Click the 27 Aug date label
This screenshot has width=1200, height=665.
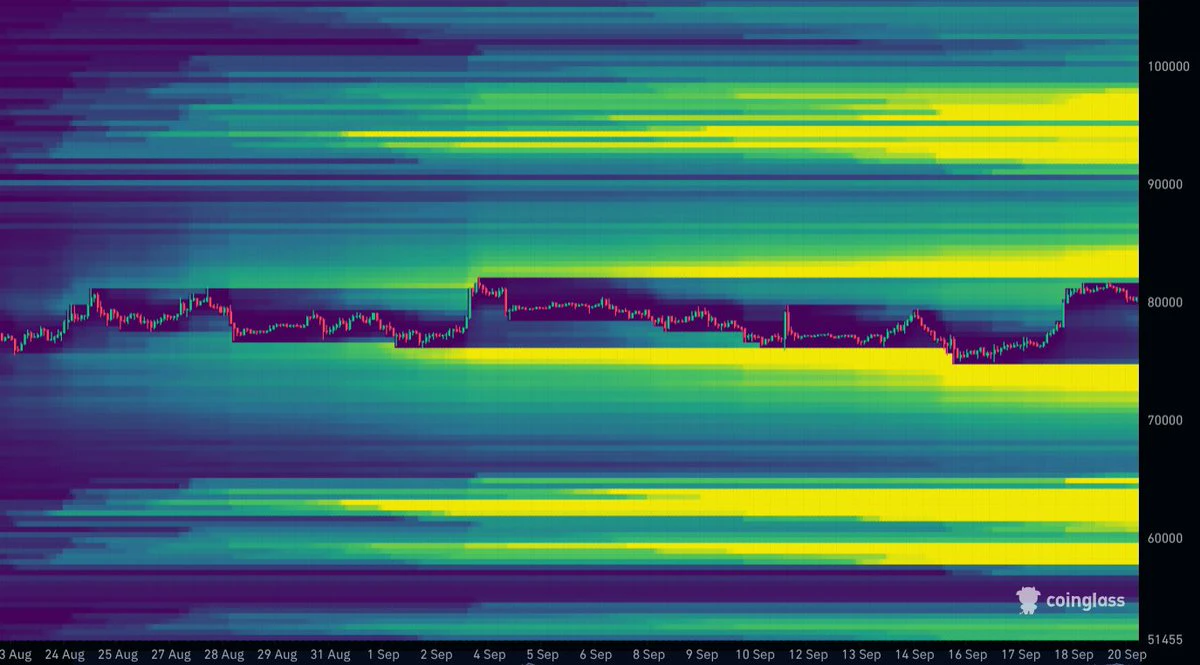tap(171, 655)
